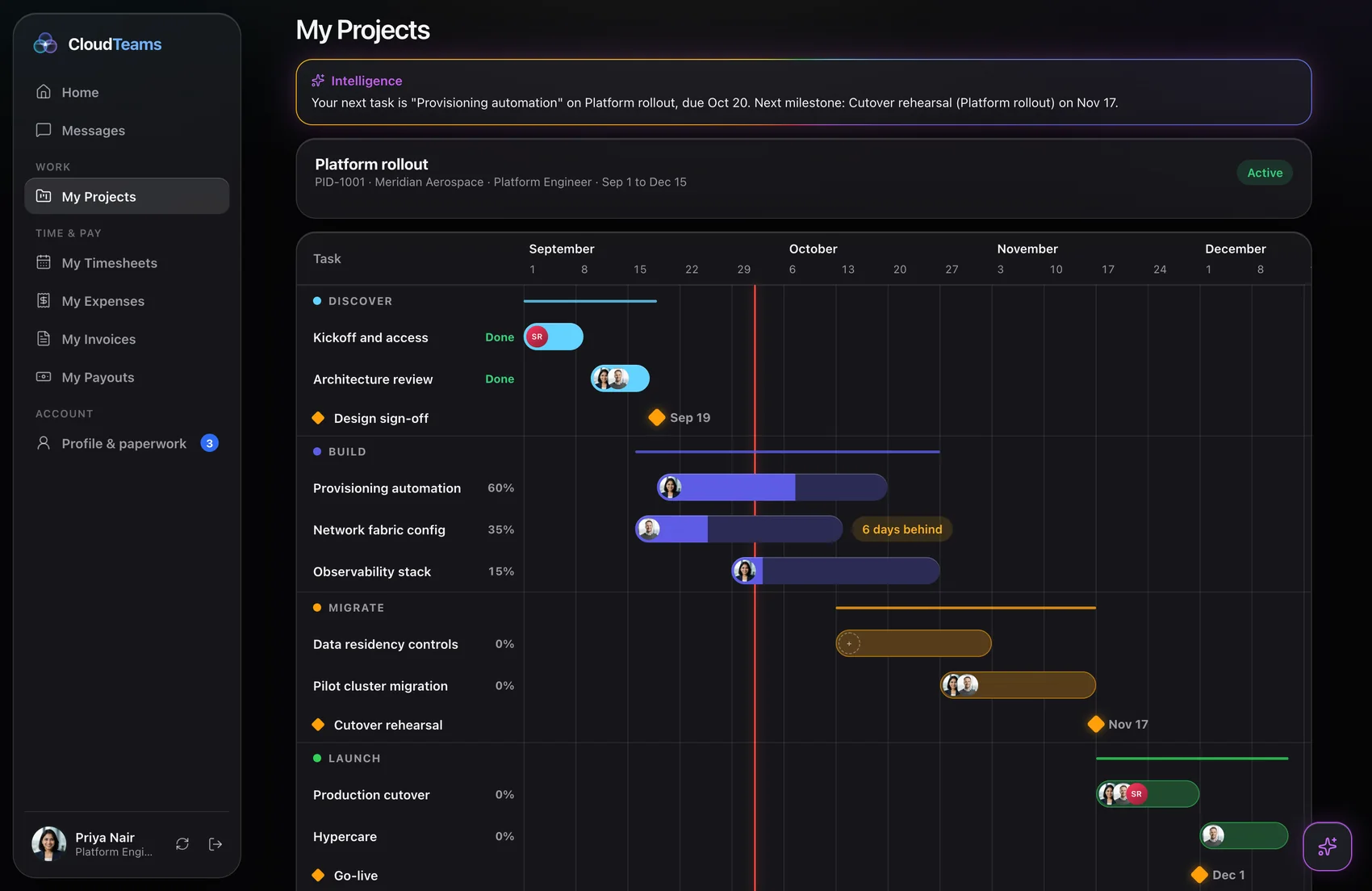Click the Kickoff and access task bar

(554, 337)
